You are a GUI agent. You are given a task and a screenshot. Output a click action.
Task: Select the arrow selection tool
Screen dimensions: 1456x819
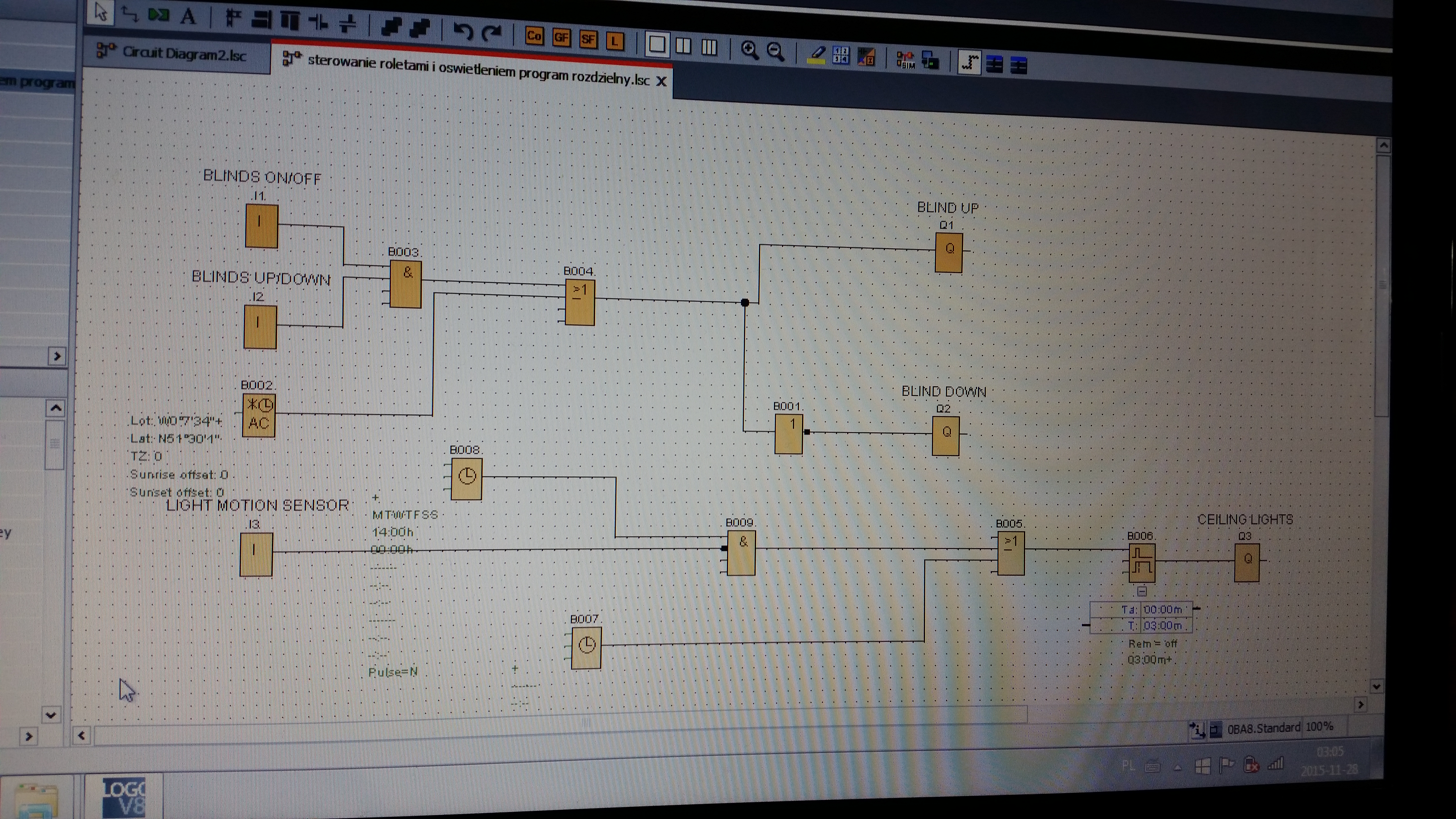point(101,12)
